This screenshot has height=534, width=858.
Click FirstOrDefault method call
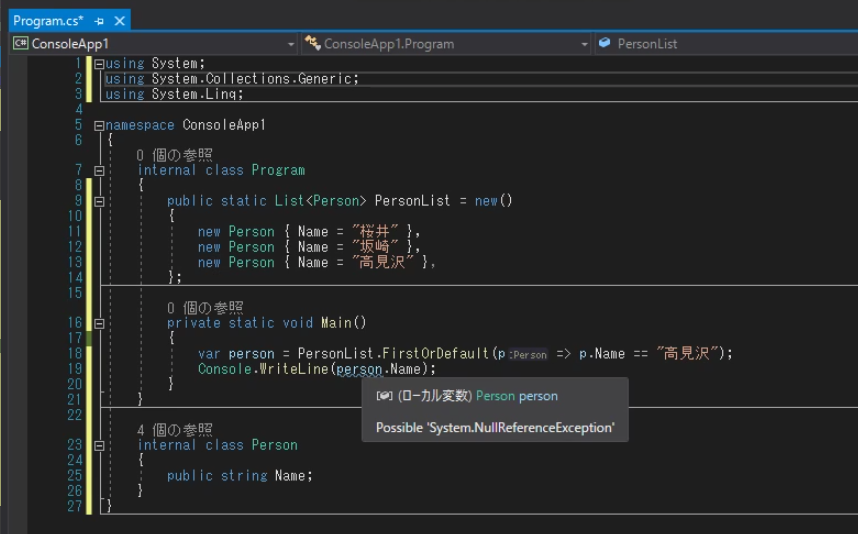click(x=435, y=353)
